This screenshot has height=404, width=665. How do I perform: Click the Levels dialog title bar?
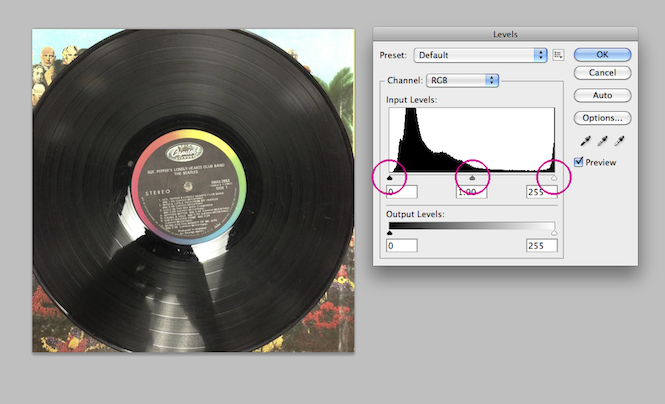pyautogui.click(x=505, y=34)
